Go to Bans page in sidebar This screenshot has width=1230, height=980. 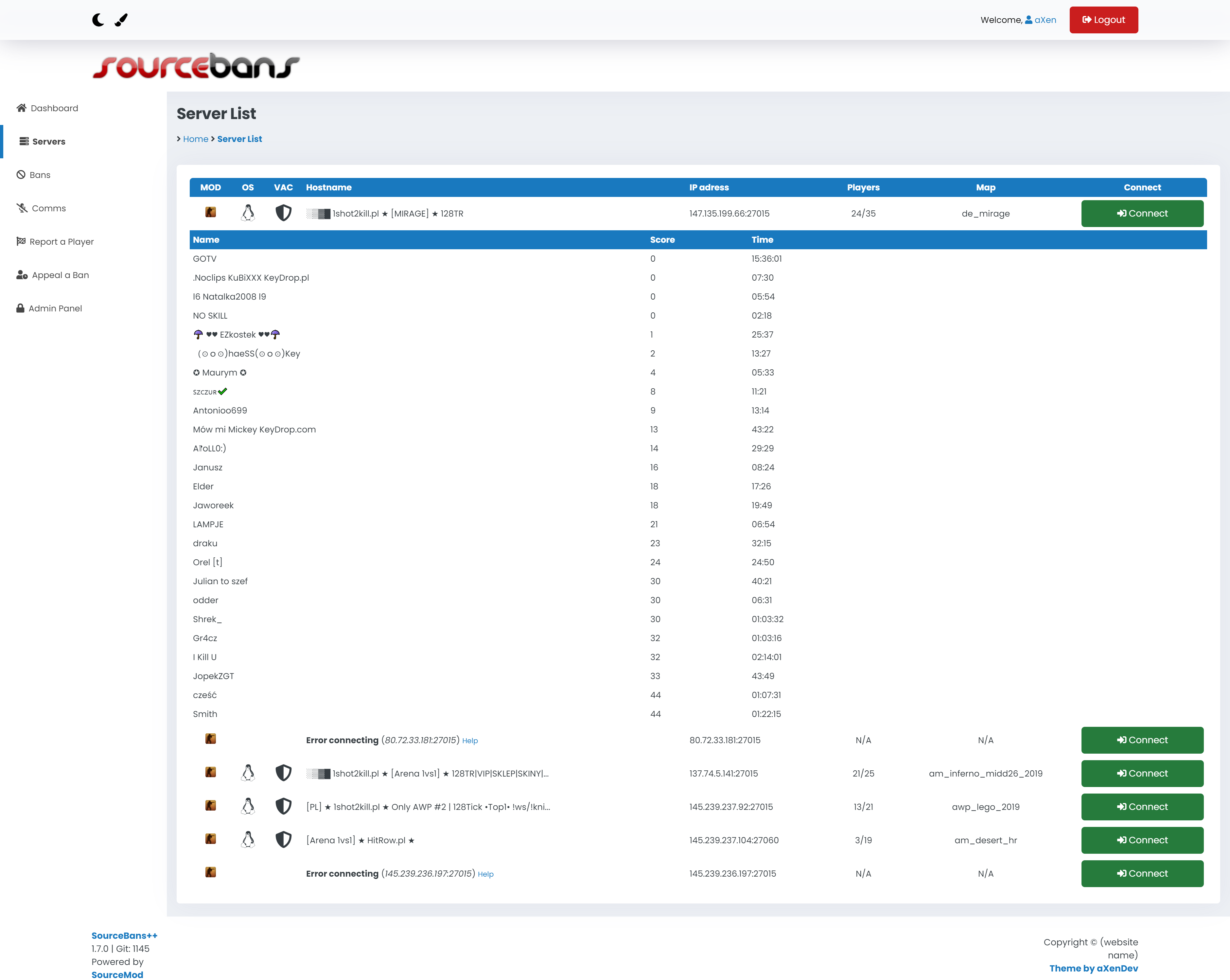pyautogui.click(x=39, y=175)
